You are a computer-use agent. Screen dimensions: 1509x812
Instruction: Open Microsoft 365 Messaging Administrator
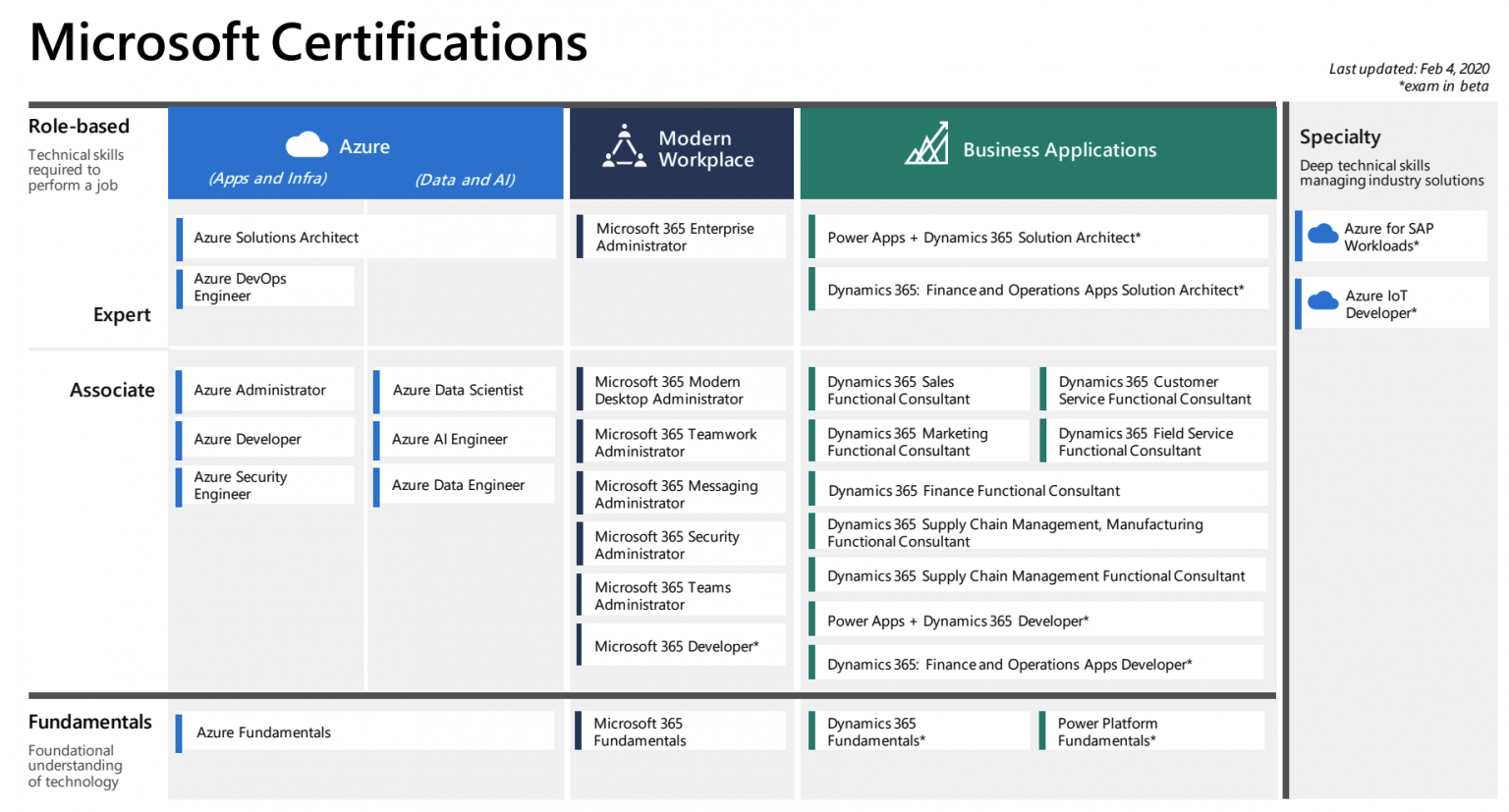tap(682, 494)
